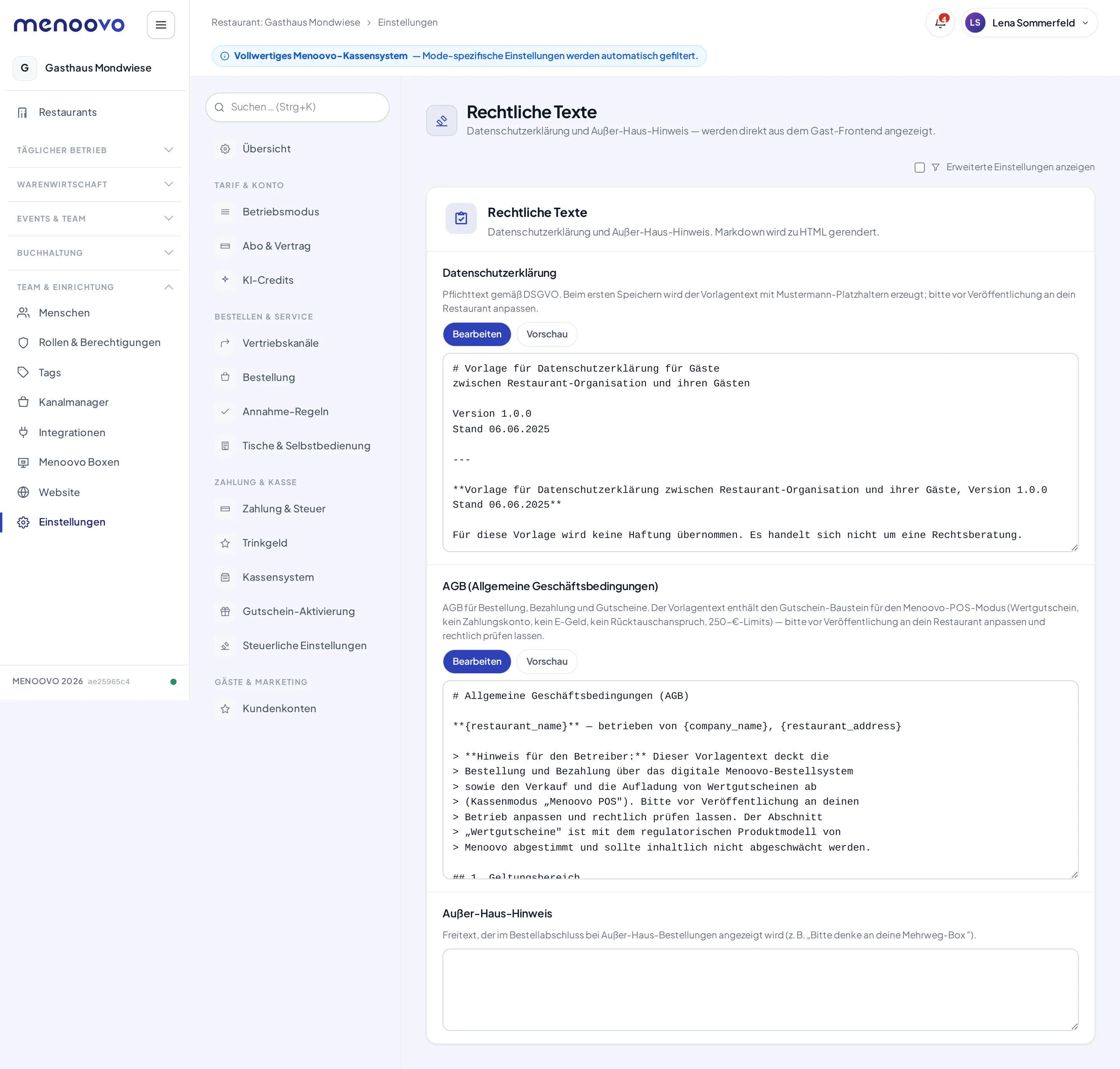Click the Restaurants icon in the sidebar
The height and width of the screenshot is (1069, 1120).
tap(23, 112)
